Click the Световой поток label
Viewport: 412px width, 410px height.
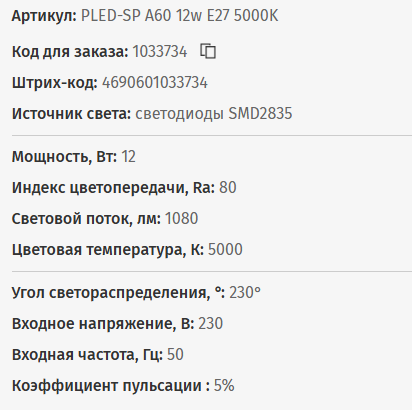(x=86, y=219)
